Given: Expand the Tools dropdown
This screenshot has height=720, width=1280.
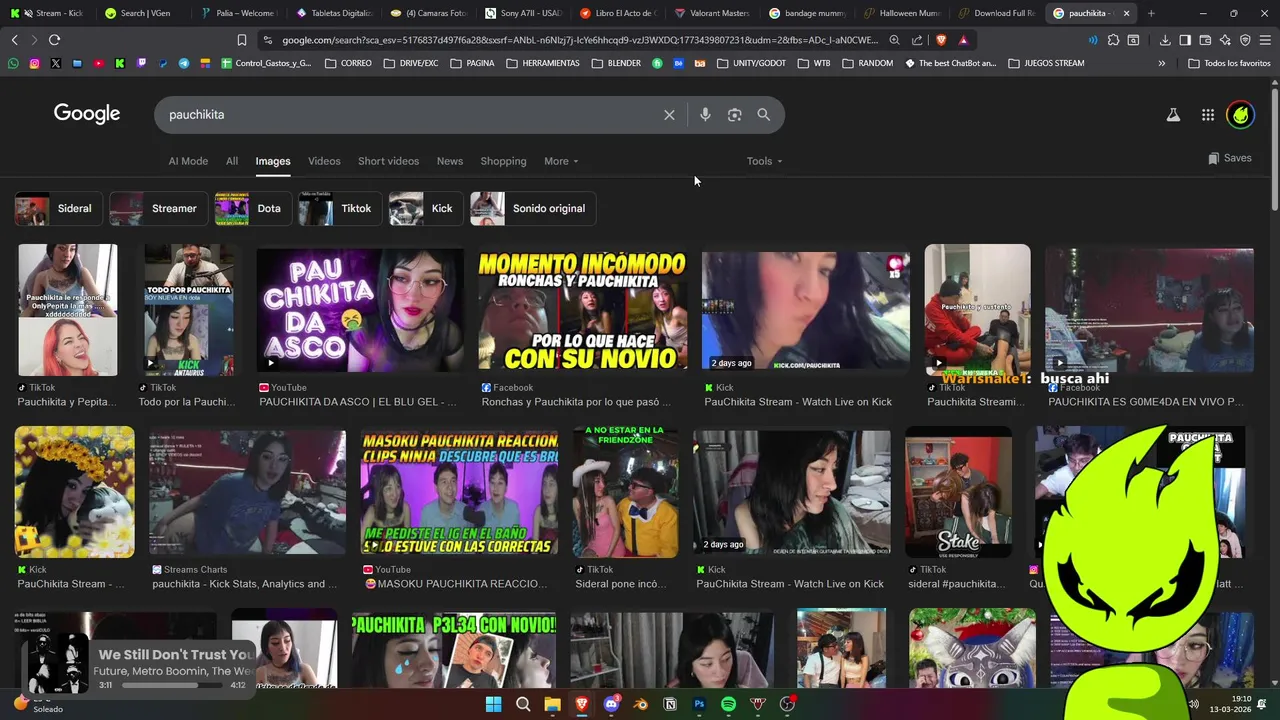Looking at the screenshot, I should click(764, 161).
